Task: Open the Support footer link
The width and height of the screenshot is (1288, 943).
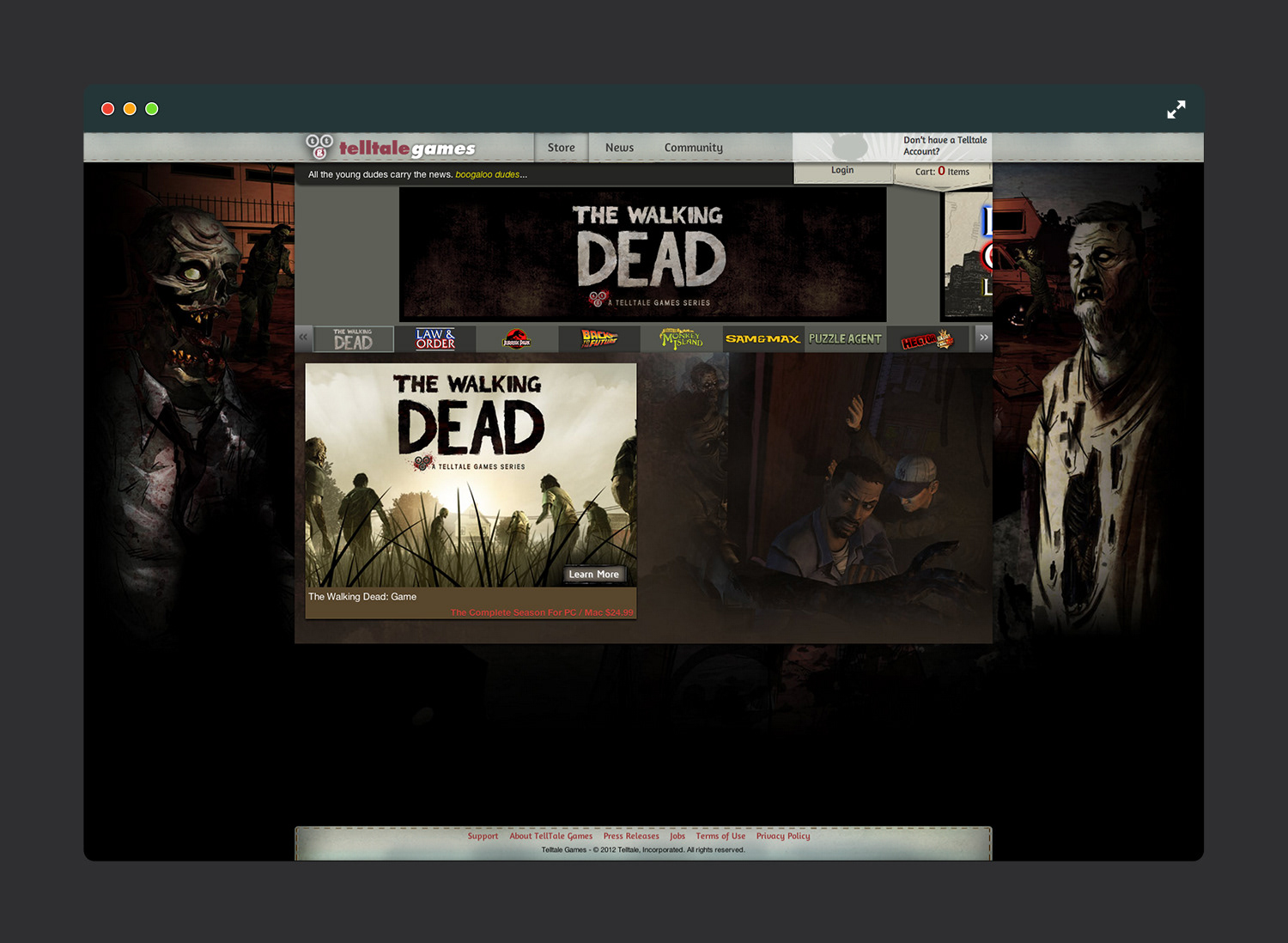Action: [x=483, y=837]
